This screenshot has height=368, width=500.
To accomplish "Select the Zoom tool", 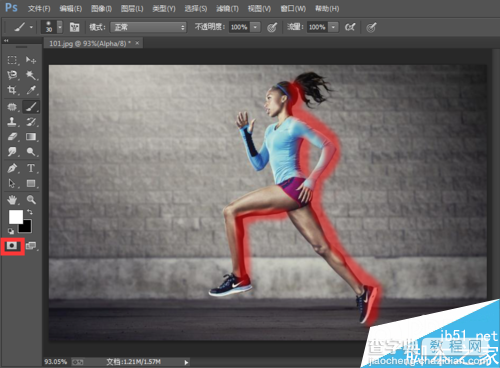I will [31, 200].
